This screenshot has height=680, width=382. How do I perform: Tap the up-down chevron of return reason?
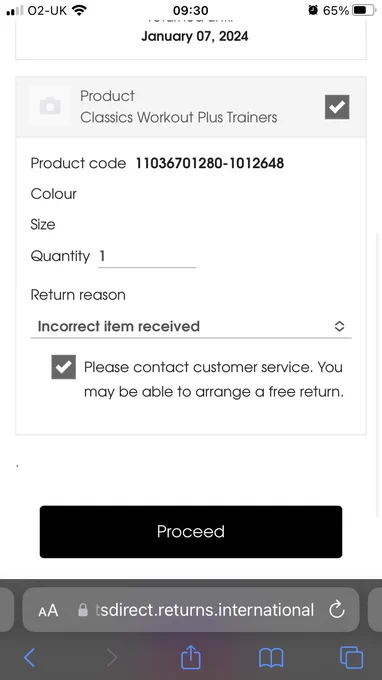pos(340,326)
